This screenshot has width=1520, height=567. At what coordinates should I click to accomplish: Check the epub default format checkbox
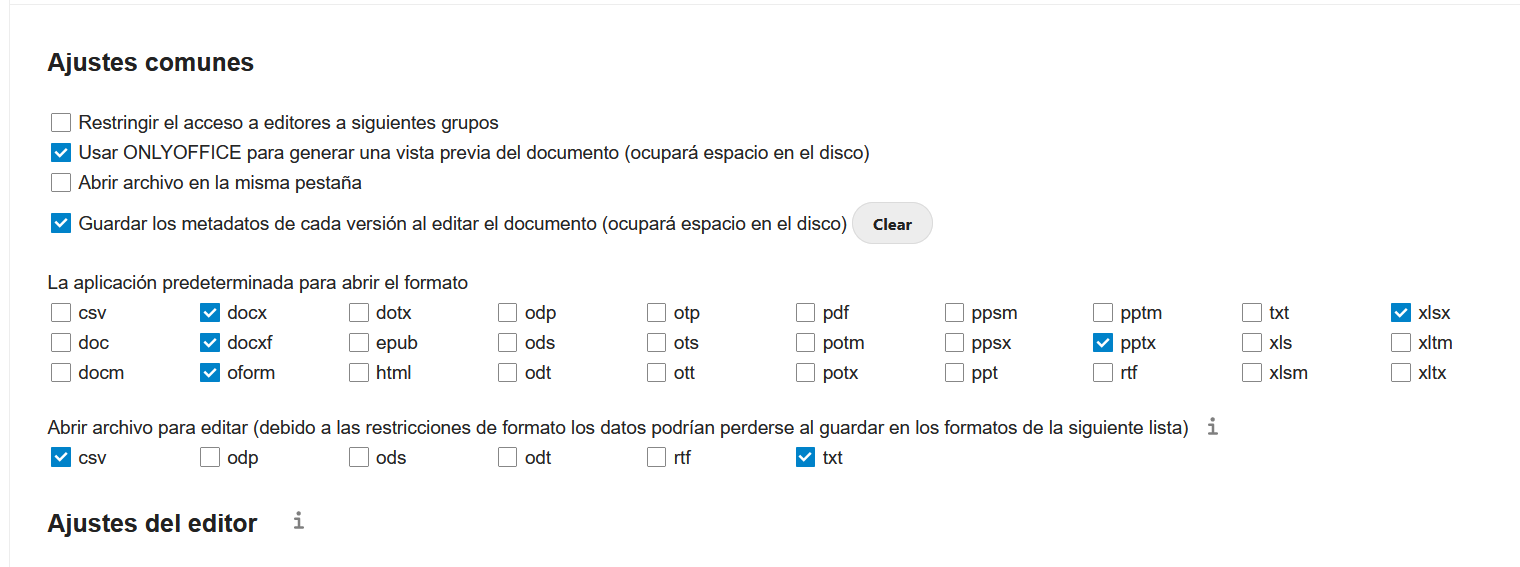[x=359, y=343]
